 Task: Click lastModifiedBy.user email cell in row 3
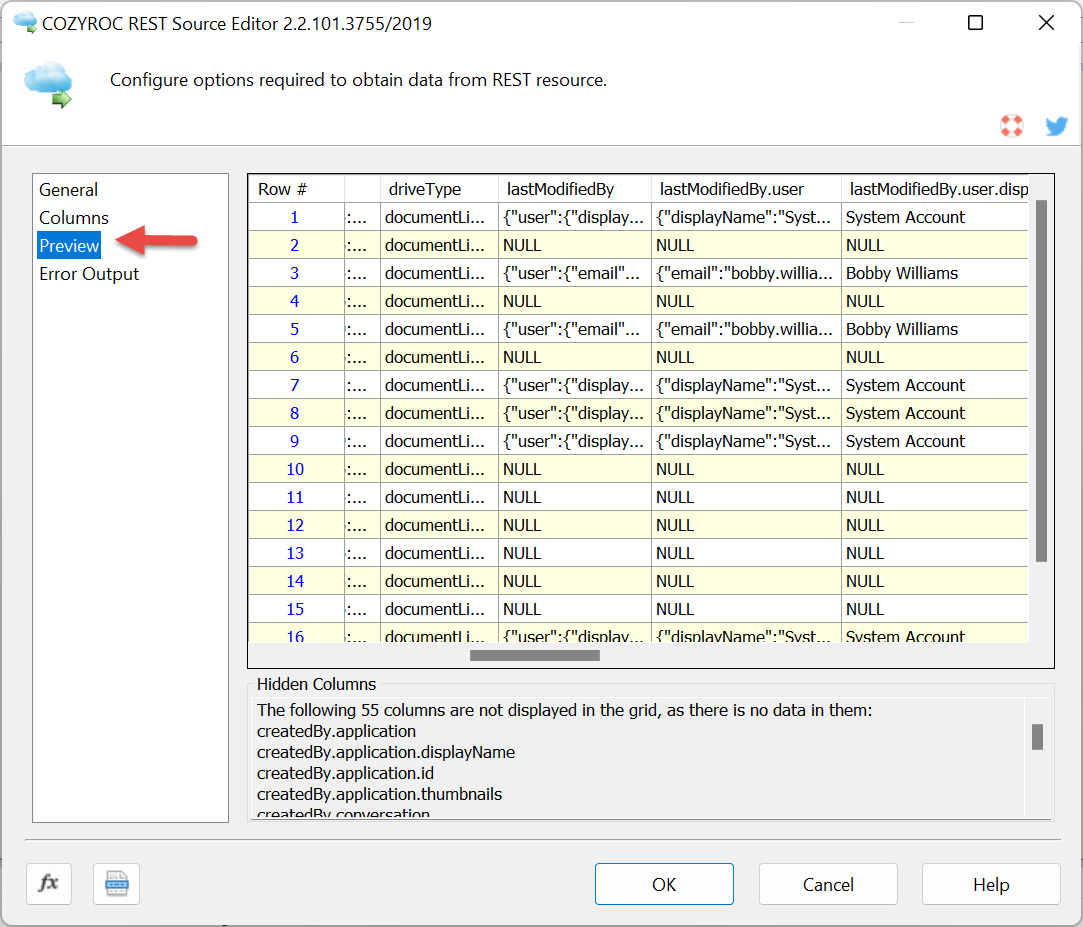pyautogui.click(x=746, y=274)
